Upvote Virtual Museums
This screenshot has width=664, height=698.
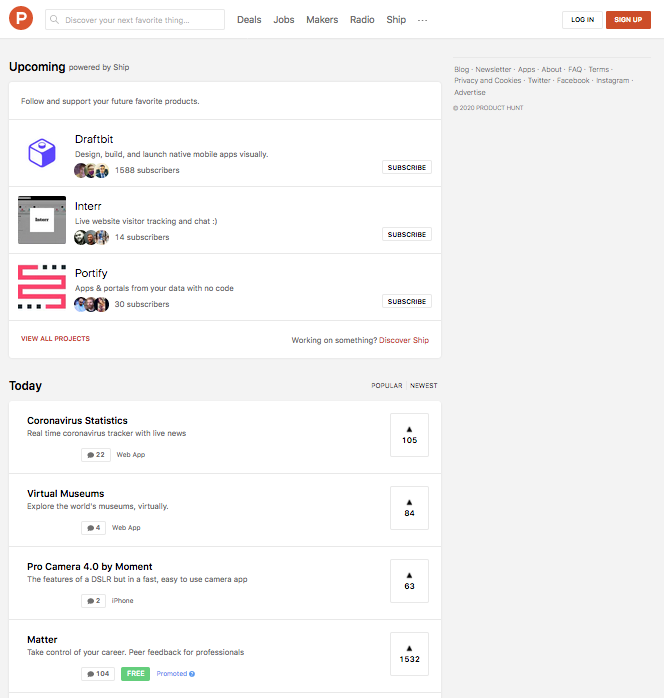[409, 508]
